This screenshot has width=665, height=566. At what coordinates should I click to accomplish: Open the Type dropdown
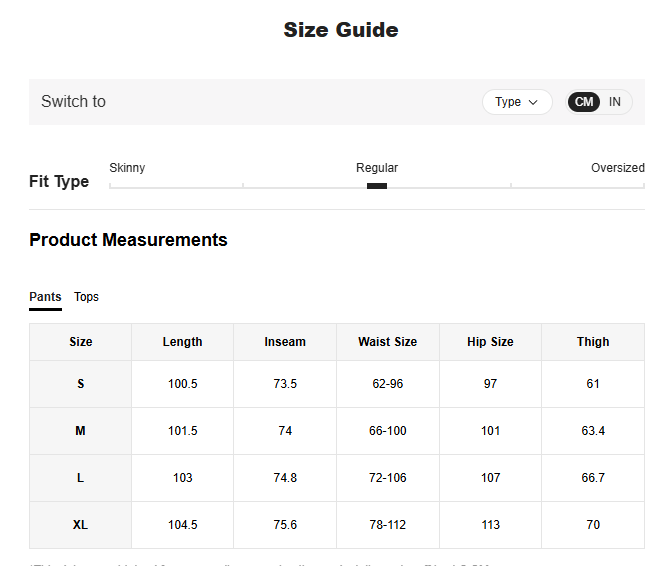coord(516,102)
